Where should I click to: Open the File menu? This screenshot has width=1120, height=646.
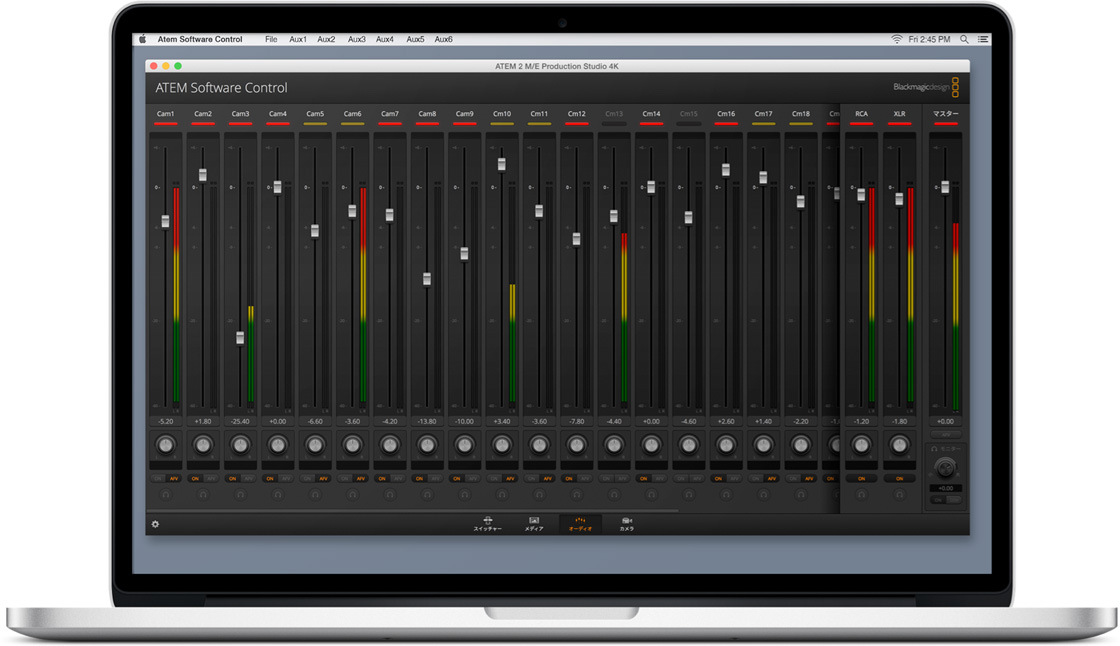tap(271, 39)
